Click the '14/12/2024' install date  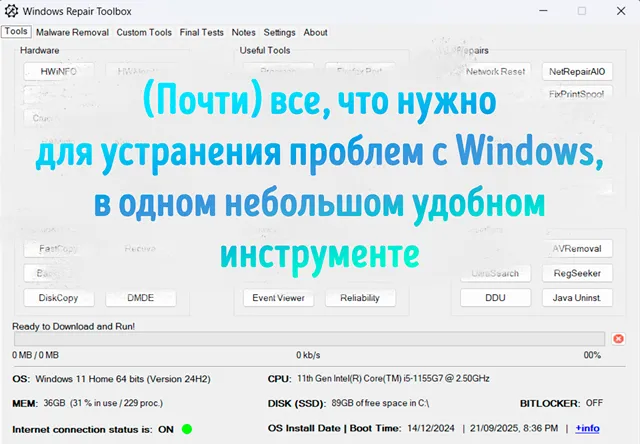tap(431, 428)
